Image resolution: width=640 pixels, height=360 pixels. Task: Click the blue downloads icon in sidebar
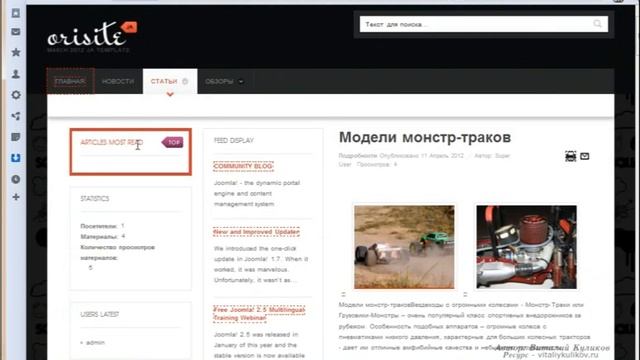(x=16, y=158)
